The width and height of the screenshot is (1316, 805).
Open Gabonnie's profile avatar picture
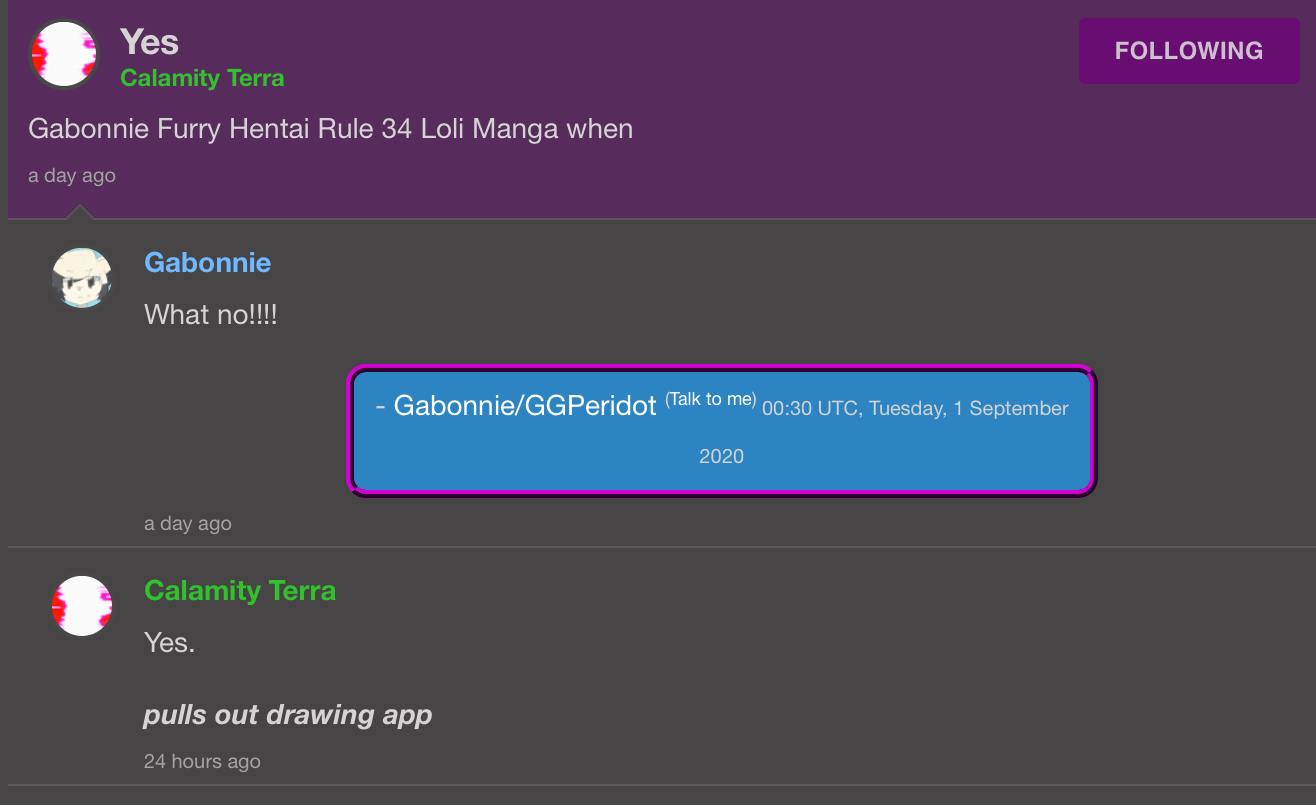[82, 278]
